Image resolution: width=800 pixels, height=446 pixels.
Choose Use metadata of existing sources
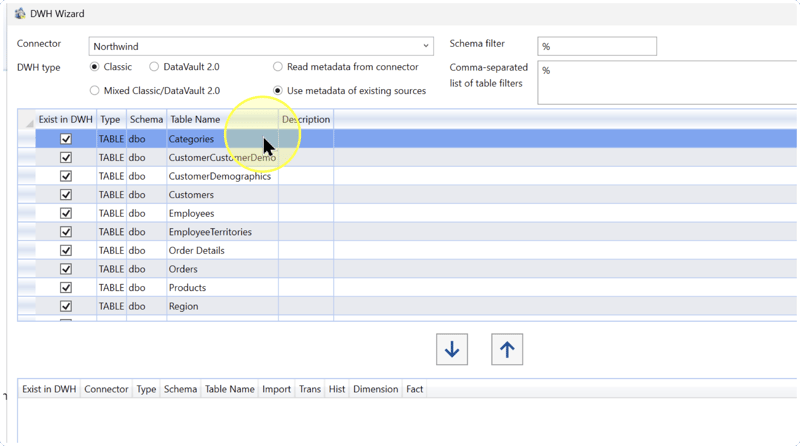pyautogui.click(x=278, y=91)
